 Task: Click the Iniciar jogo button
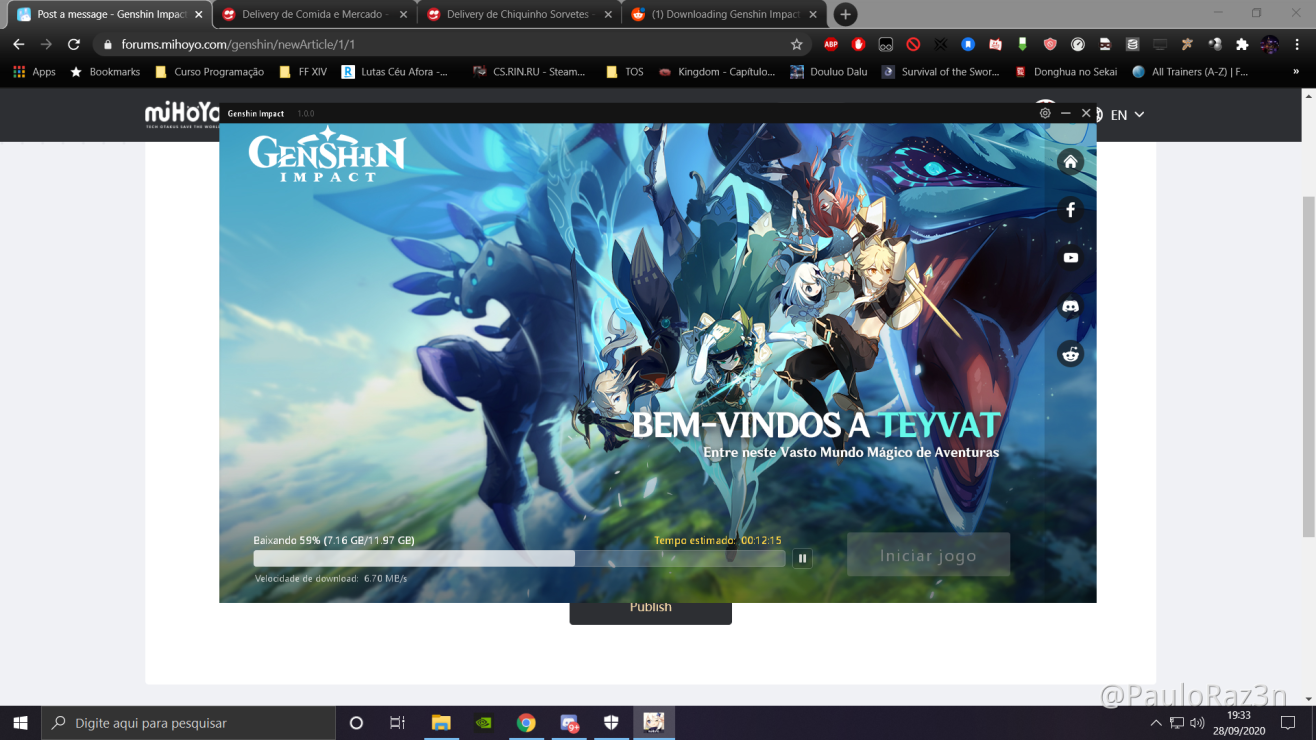click(928, 555)
